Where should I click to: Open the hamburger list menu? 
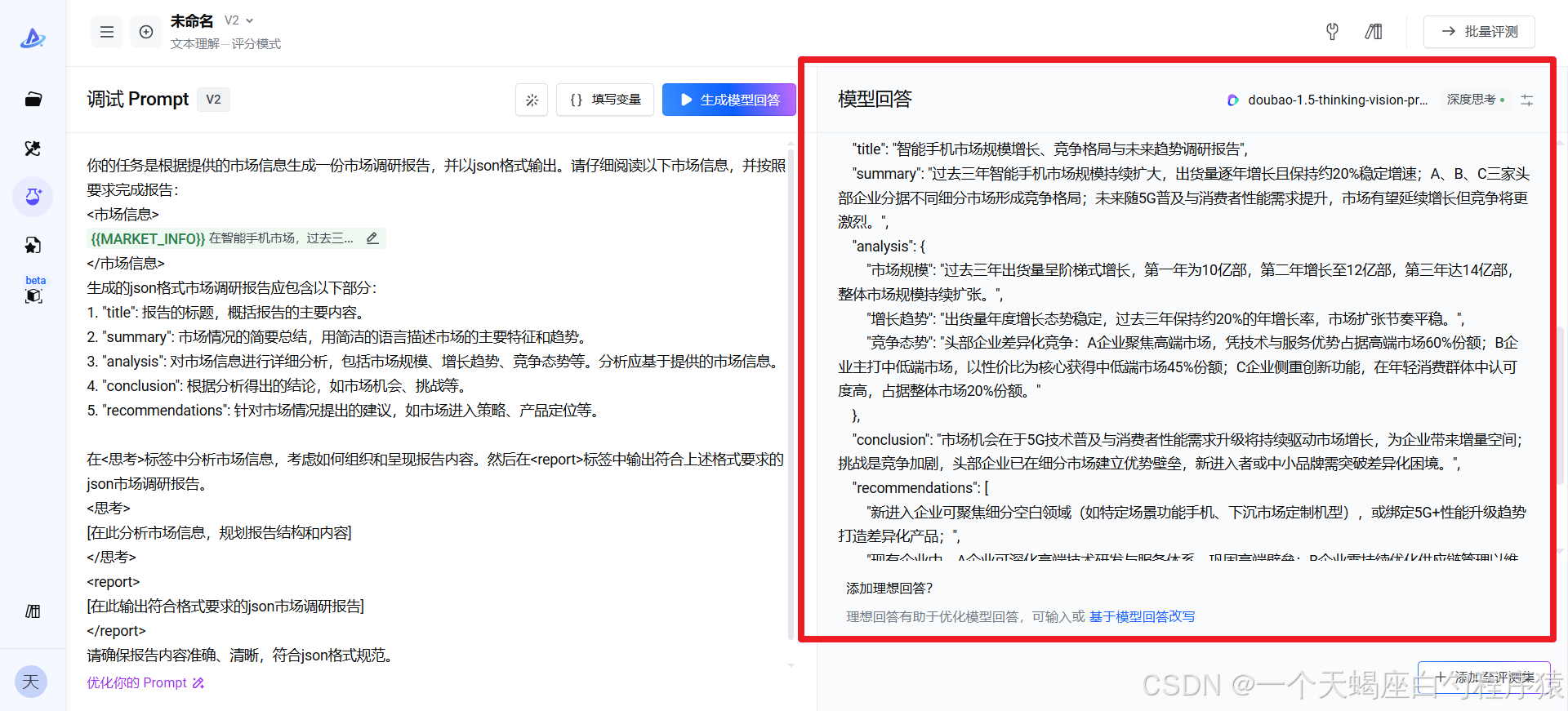[107, 32]
